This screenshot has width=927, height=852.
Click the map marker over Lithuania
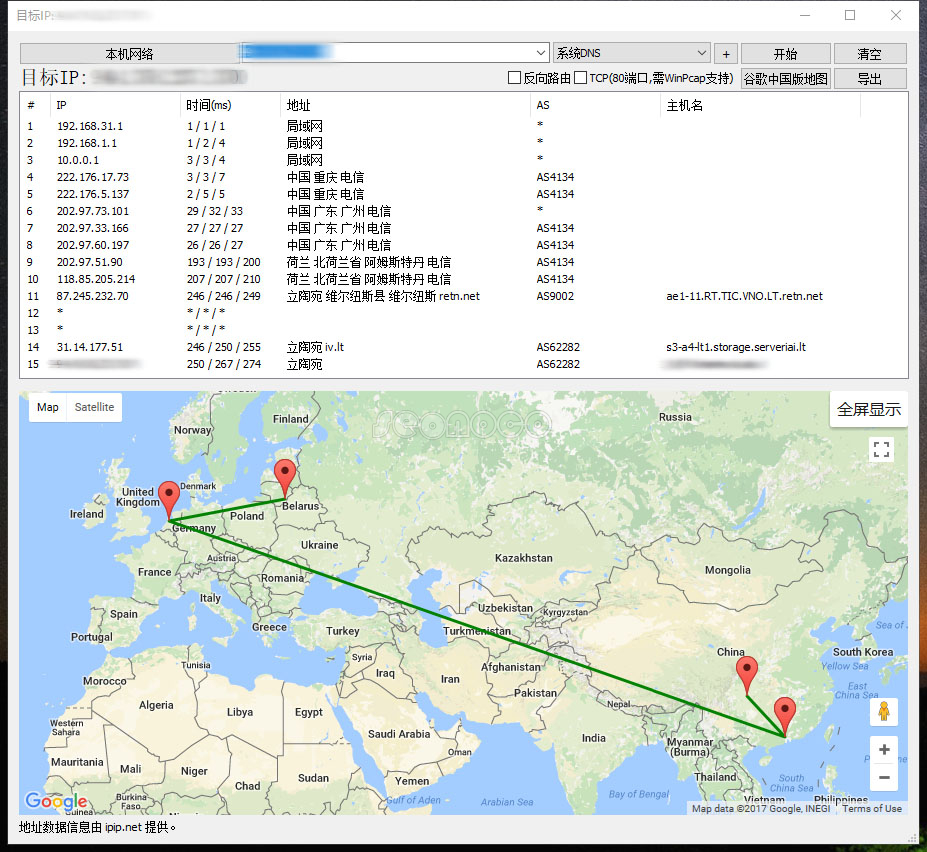click(x=286, y=474)
